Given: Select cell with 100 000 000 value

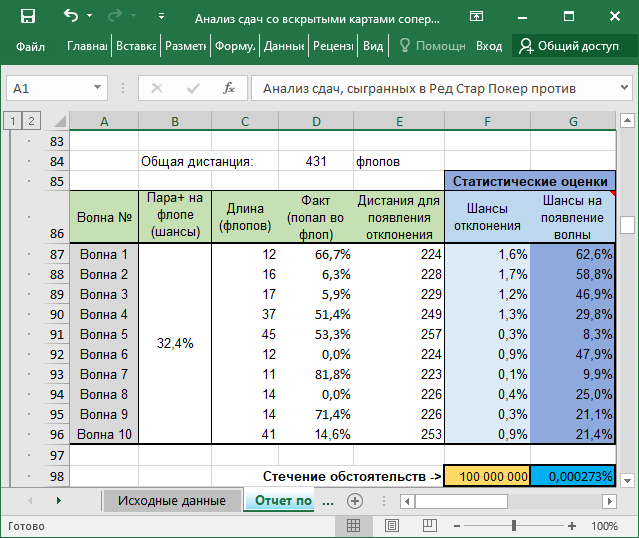Looking at the screenshot, I should click(x=487, y=477).
